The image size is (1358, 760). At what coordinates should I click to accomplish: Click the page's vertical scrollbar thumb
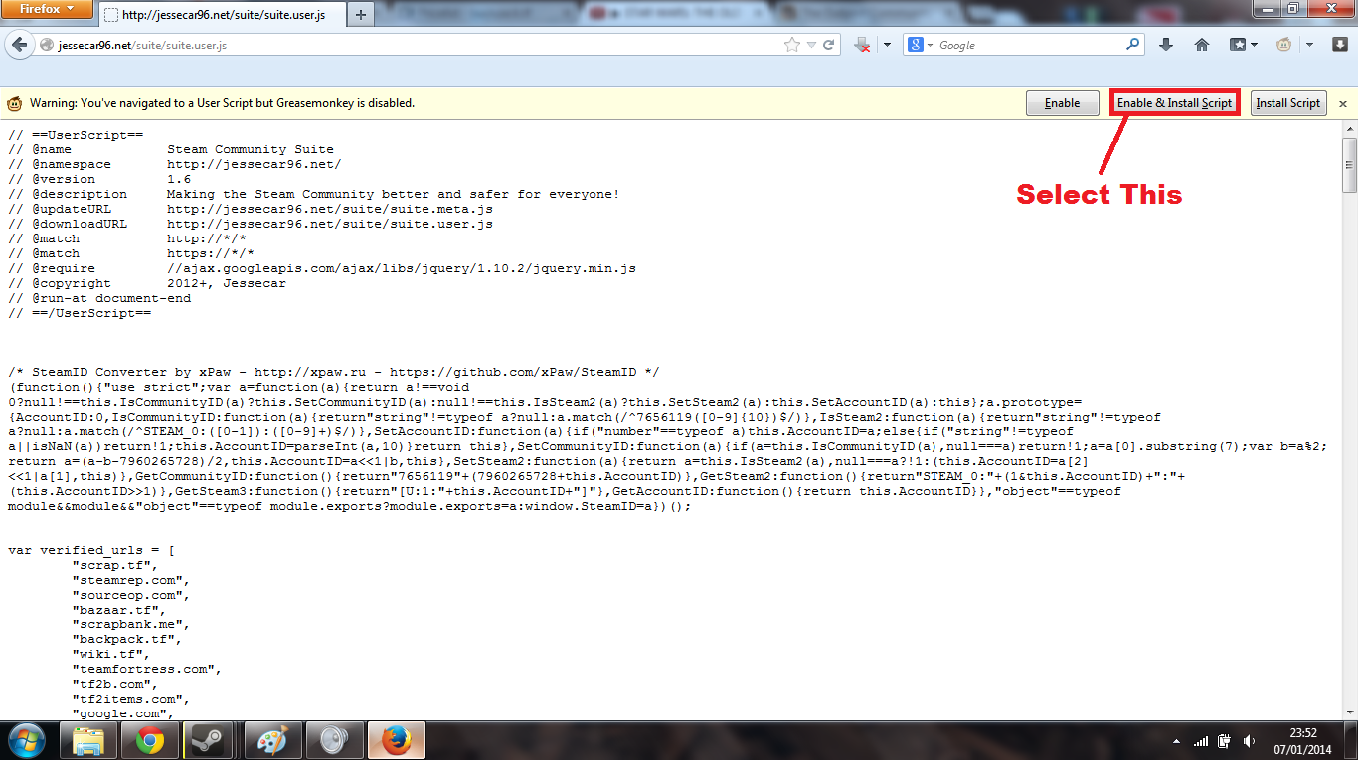point(1349,164)
